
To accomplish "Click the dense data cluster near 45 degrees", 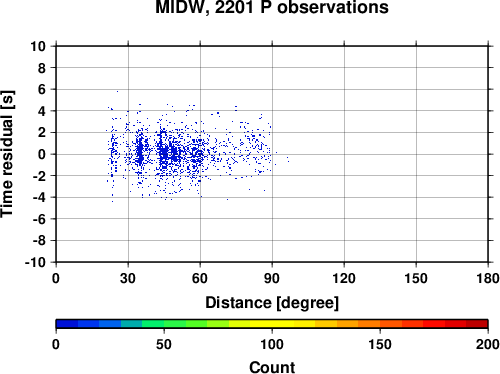I will pos(163,154).
